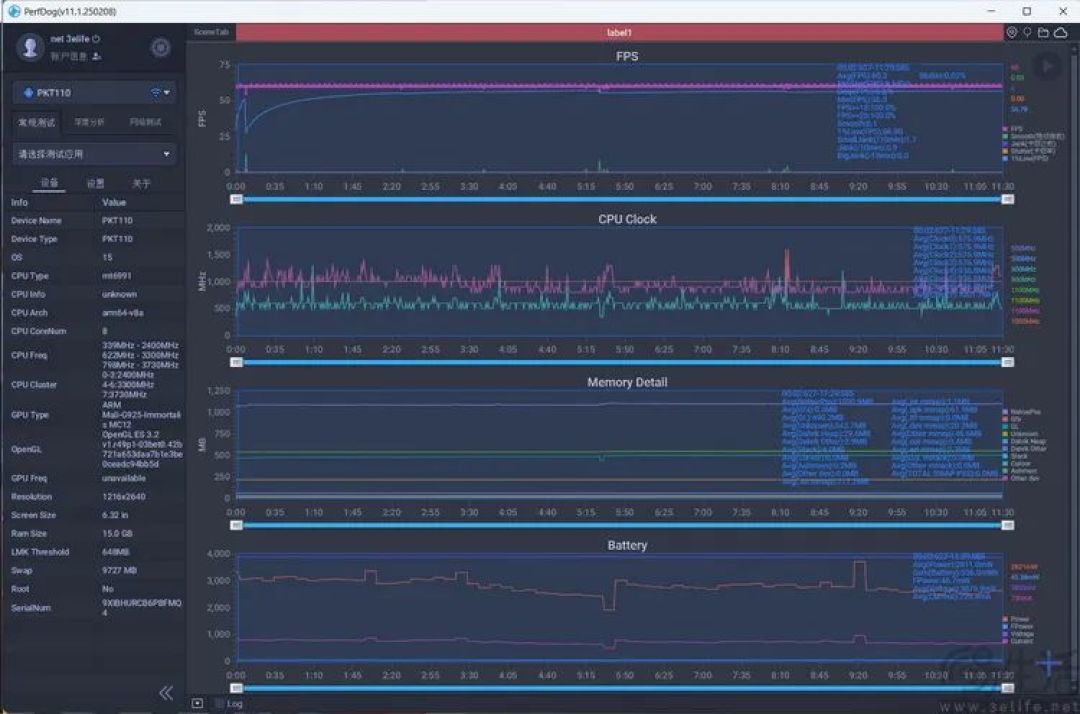Click the user avatar picture
Screen dimensions: 1080x714
30,47
